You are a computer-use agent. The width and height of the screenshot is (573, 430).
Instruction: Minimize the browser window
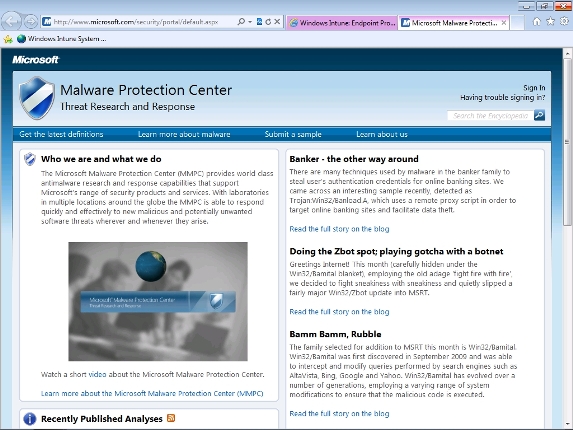pos(527,6)
